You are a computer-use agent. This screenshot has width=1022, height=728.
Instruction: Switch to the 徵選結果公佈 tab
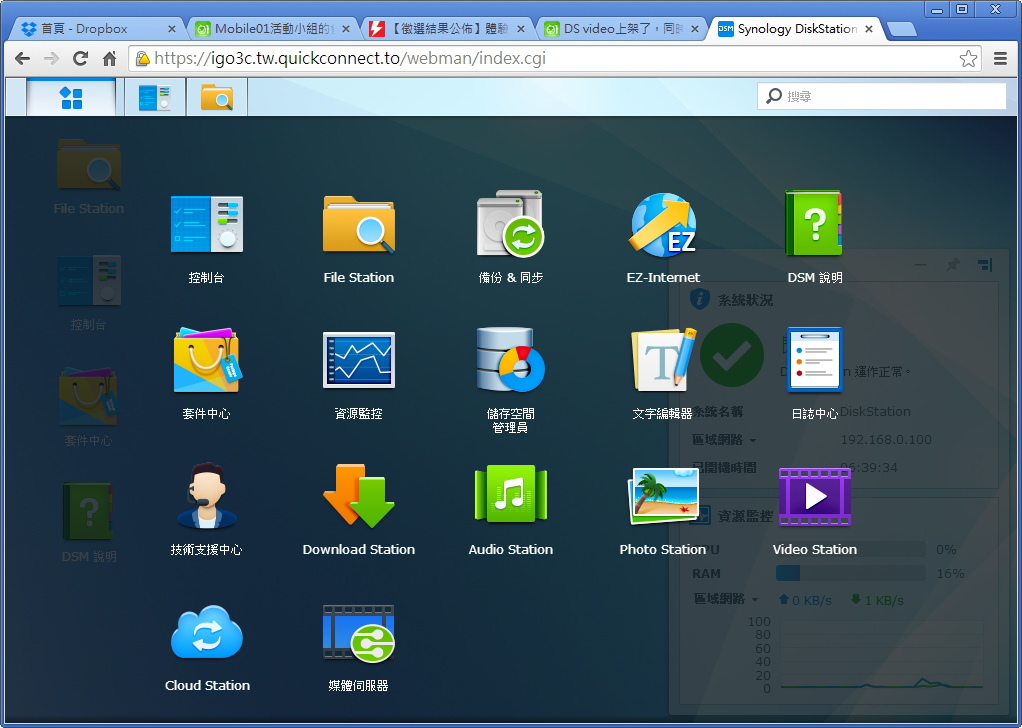(x=446, y=29)
